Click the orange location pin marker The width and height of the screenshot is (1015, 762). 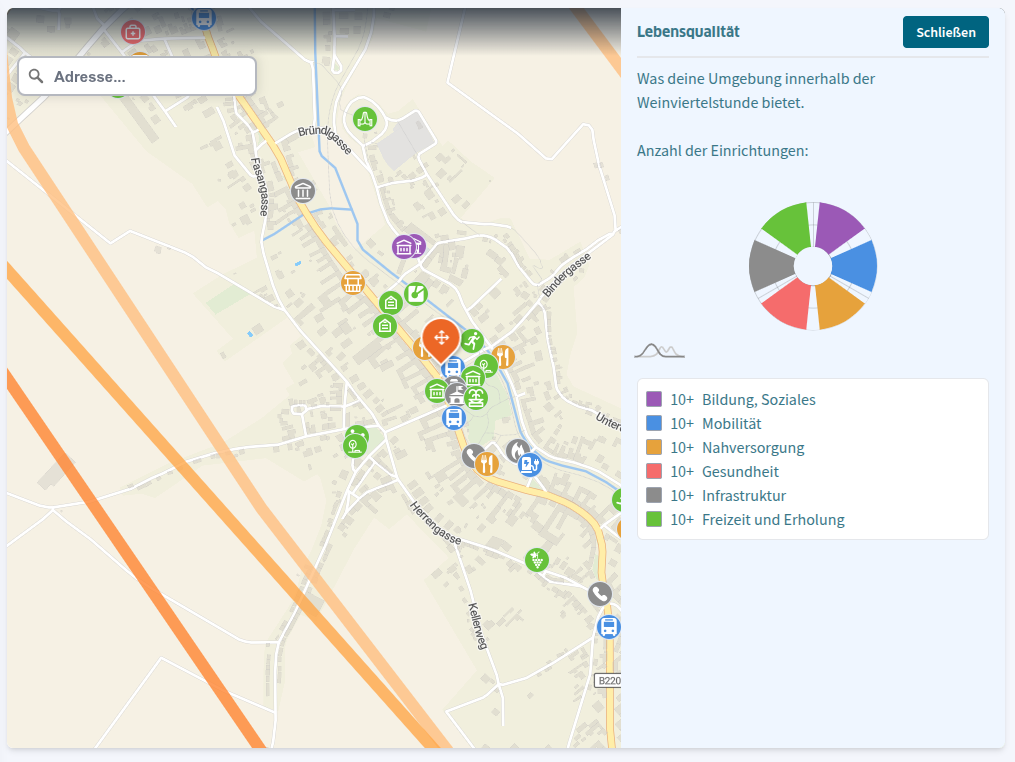point(441,338)
